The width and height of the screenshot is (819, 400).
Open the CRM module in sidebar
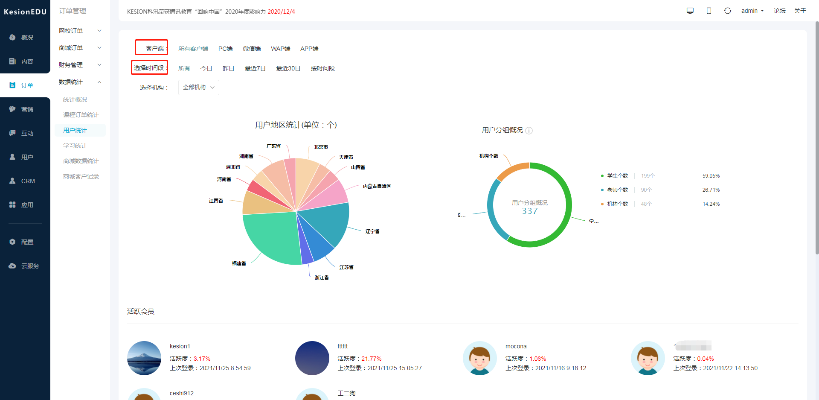coord(25,181)
